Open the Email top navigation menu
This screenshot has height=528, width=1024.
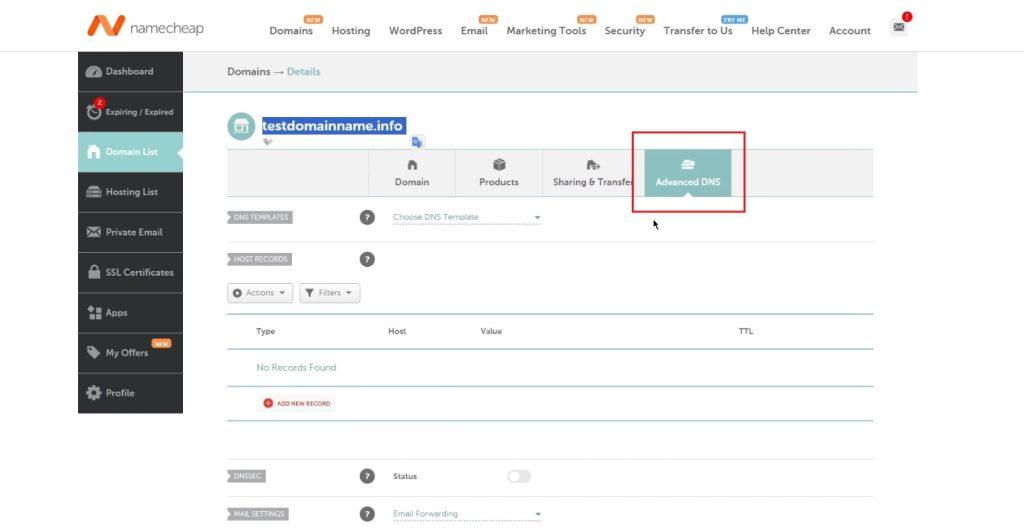[474, 31]
